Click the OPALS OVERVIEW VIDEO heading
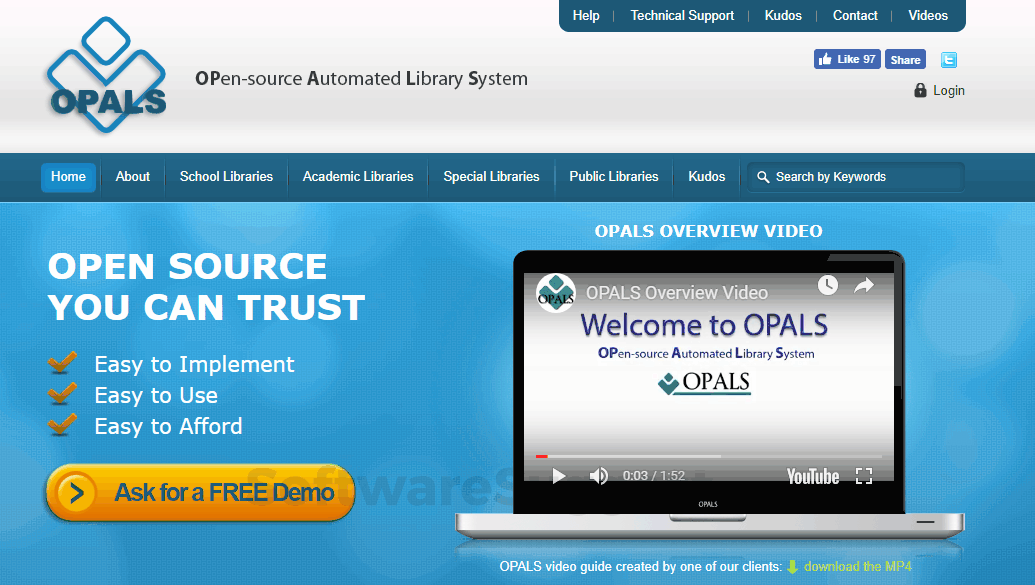The height and width of the screenshot is (585, 1035). click(x=708, y=231)
